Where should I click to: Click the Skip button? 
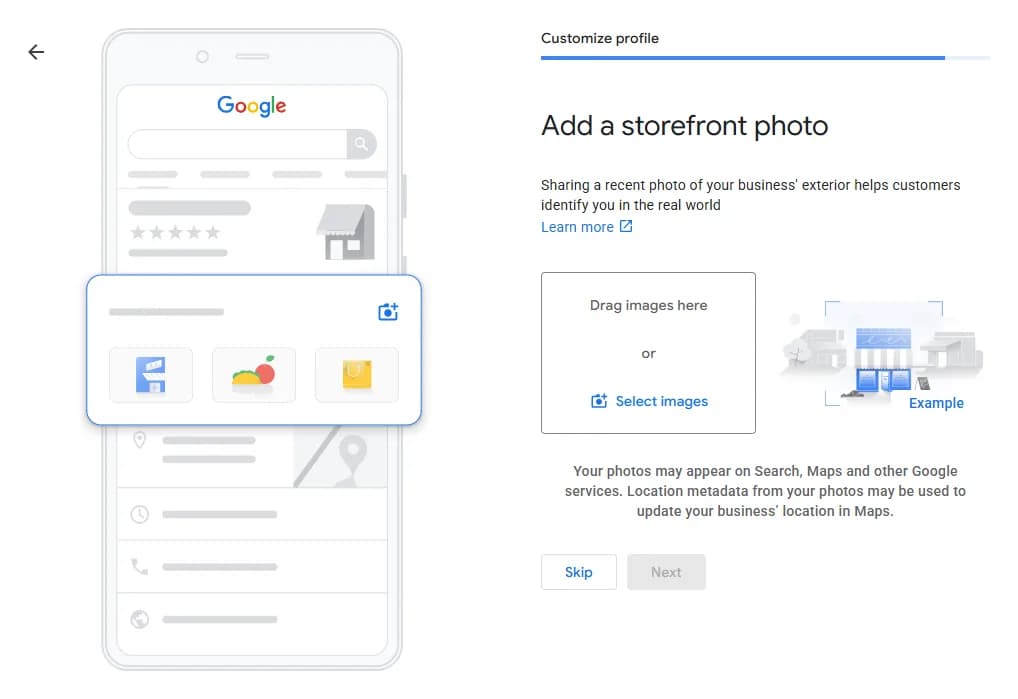click(x=578, y=572)
